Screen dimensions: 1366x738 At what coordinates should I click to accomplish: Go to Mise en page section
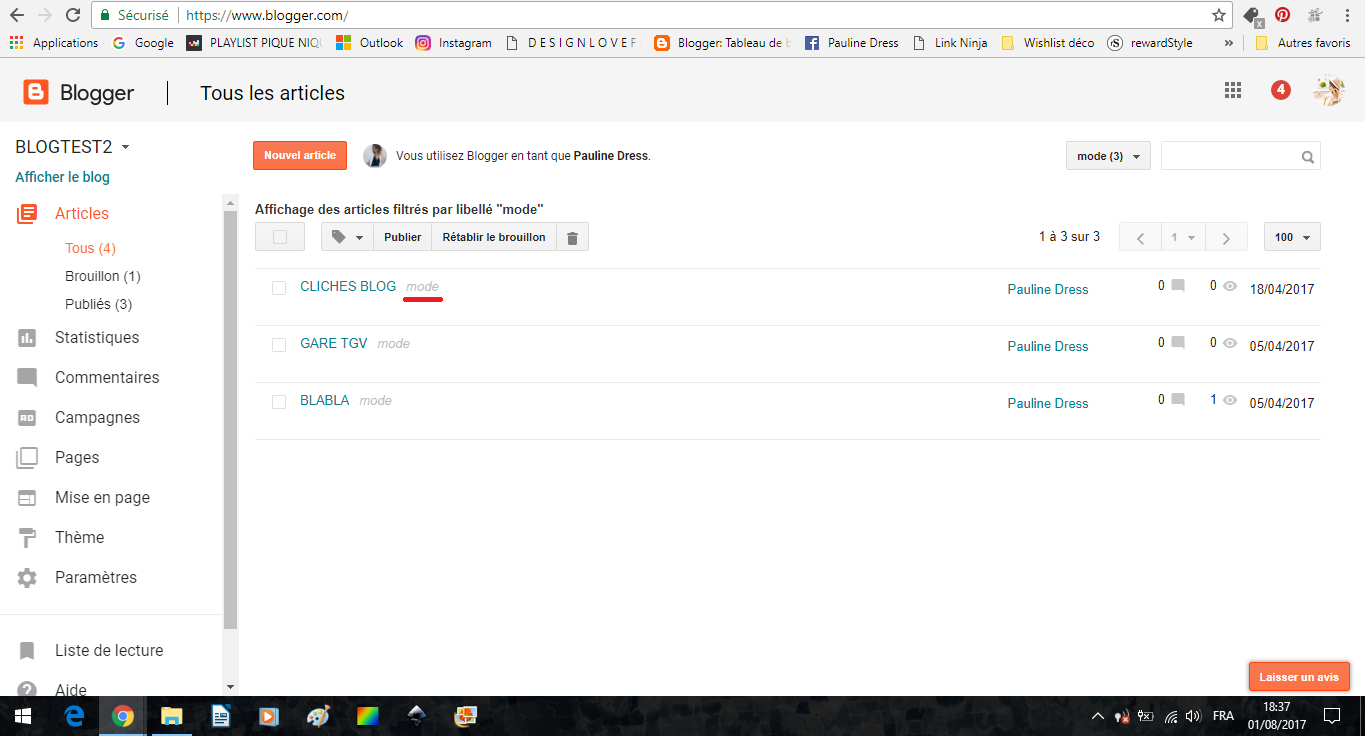point(101,498)
